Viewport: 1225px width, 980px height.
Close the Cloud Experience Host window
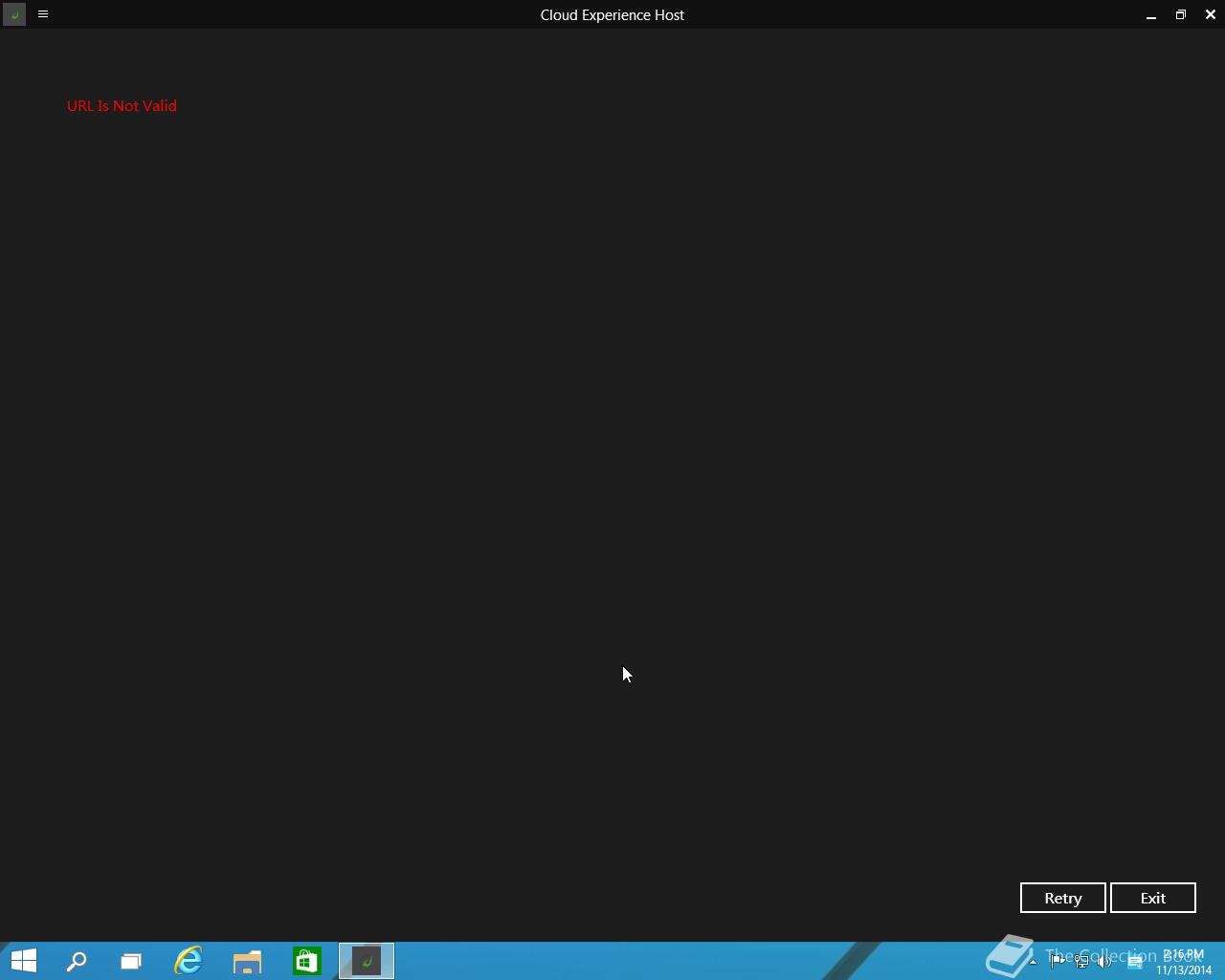[1211, 14]
